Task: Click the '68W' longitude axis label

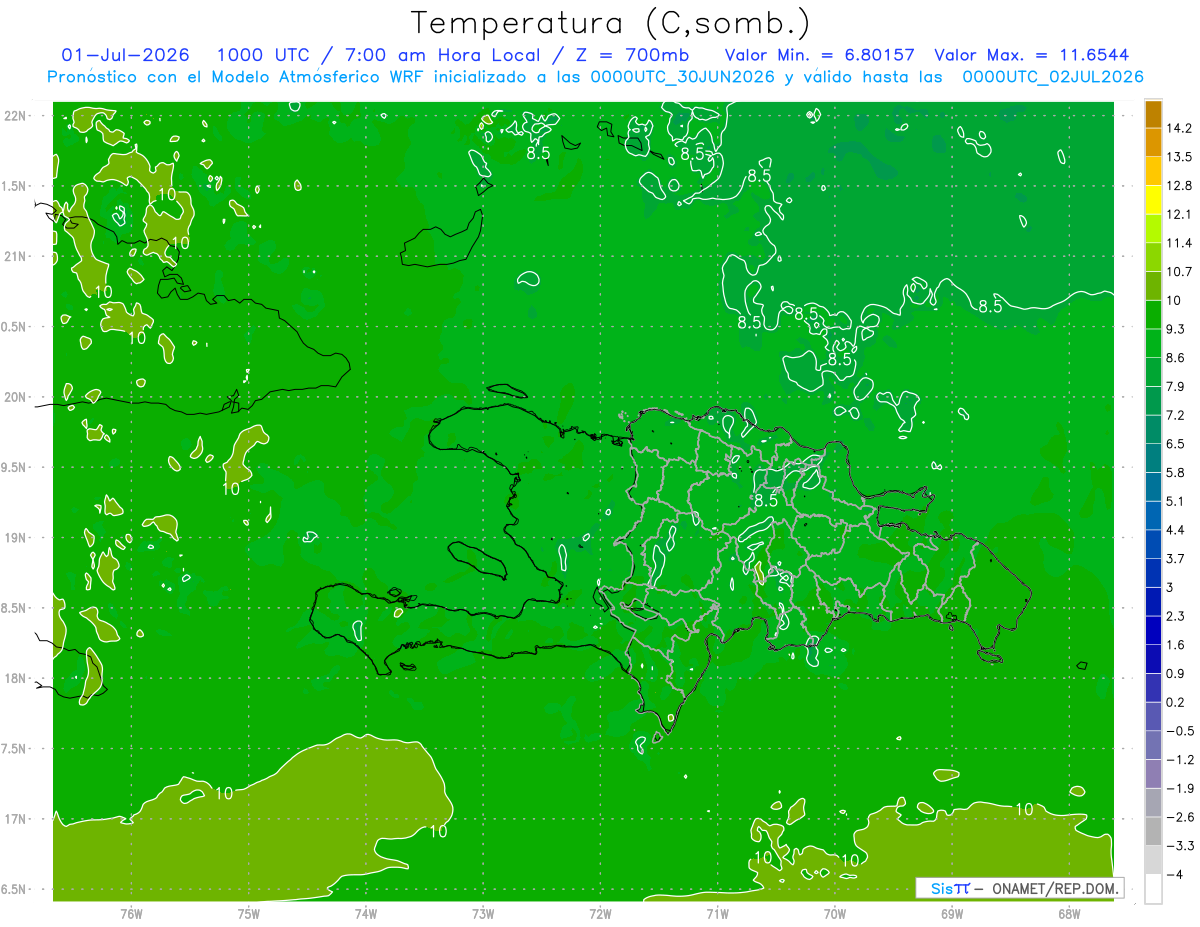Action: 1069,913
